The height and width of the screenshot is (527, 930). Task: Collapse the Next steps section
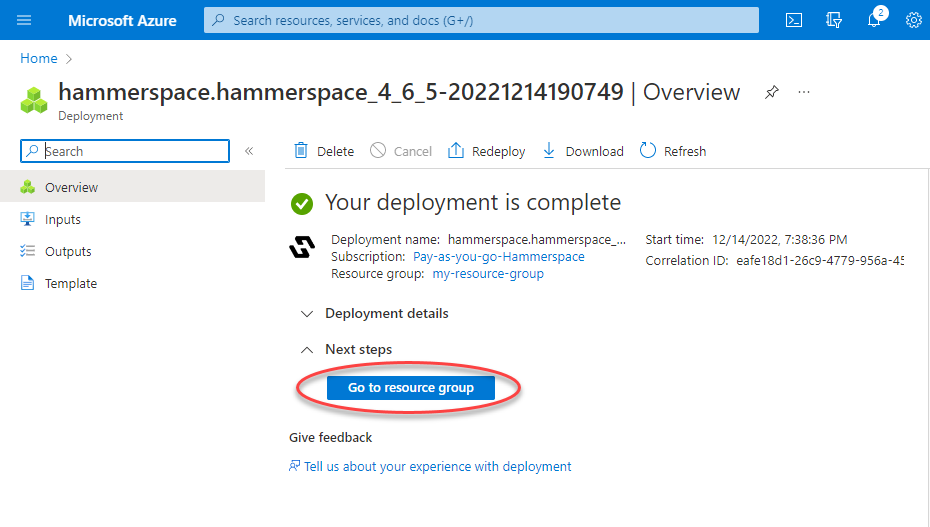click(x=346, y=350)
